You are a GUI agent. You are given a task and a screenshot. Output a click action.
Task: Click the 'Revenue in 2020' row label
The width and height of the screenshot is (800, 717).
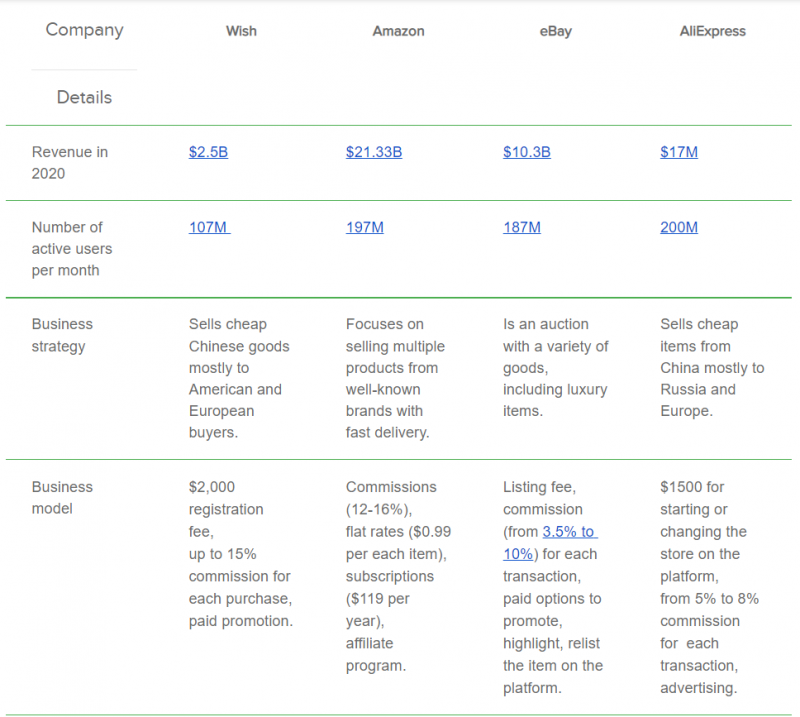pos(70,163)
